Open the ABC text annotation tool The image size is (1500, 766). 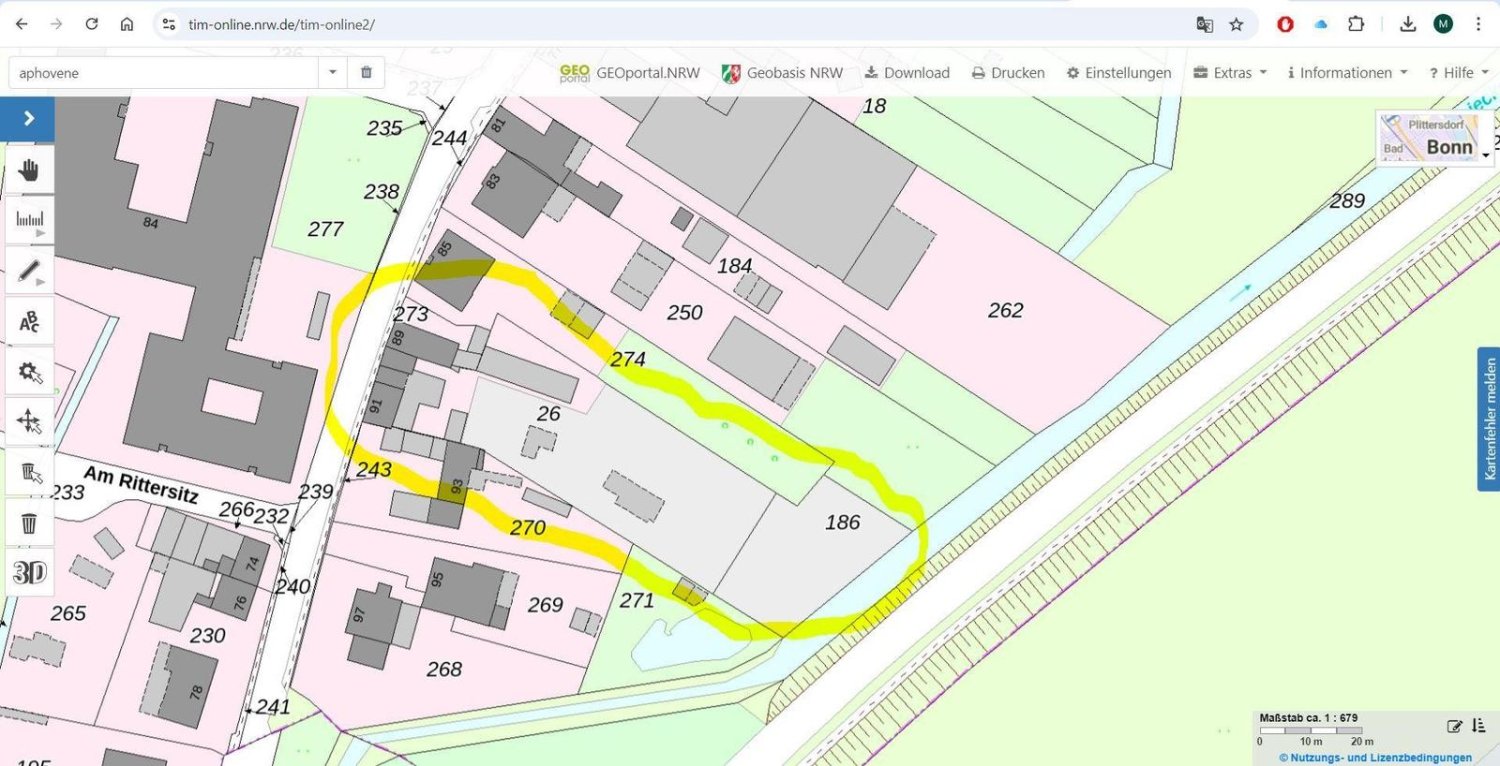coord(28,320)
